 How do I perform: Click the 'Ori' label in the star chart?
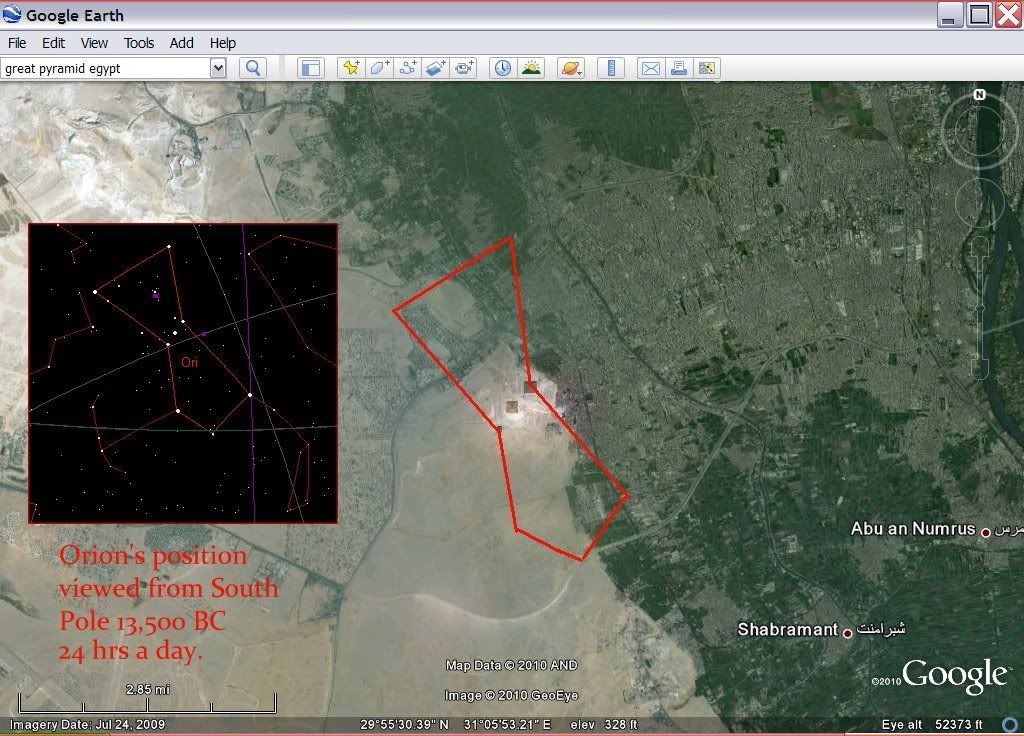click(x=189, y=362)
